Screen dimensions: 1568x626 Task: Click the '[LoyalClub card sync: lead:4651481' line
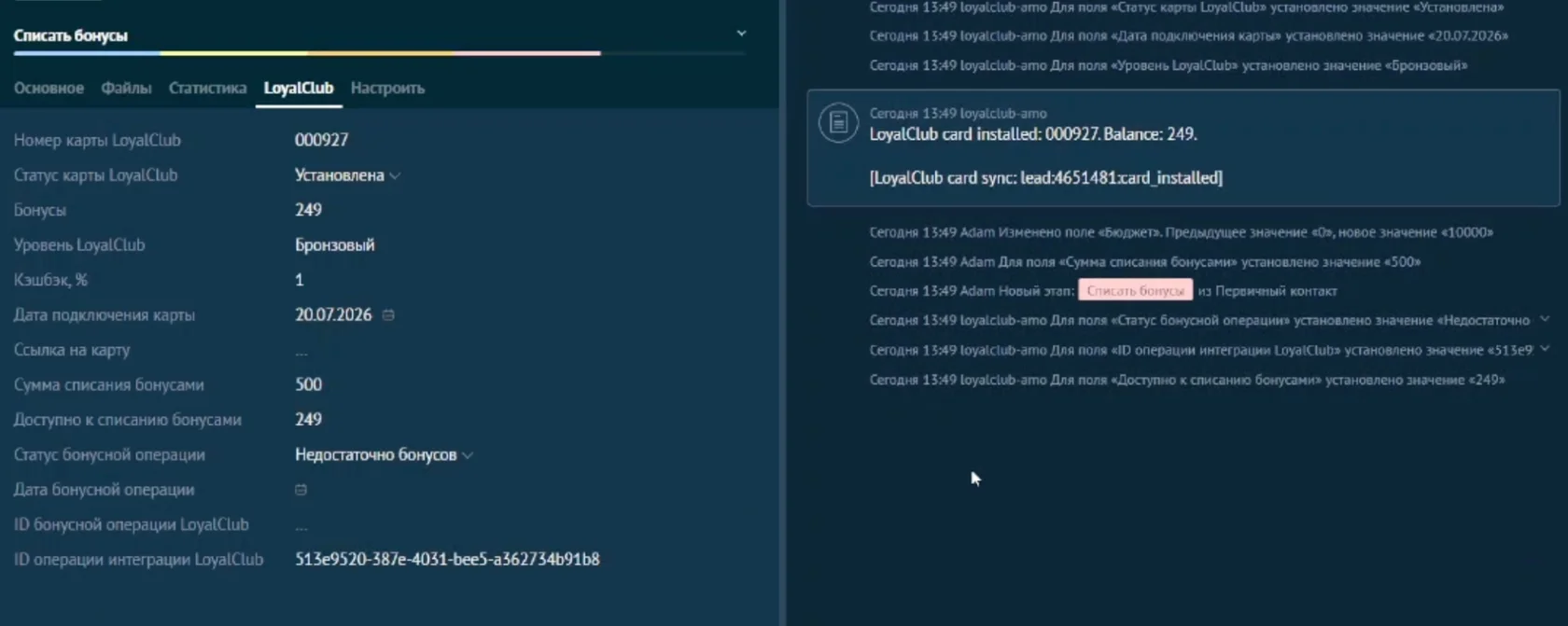click(1045, 177)
